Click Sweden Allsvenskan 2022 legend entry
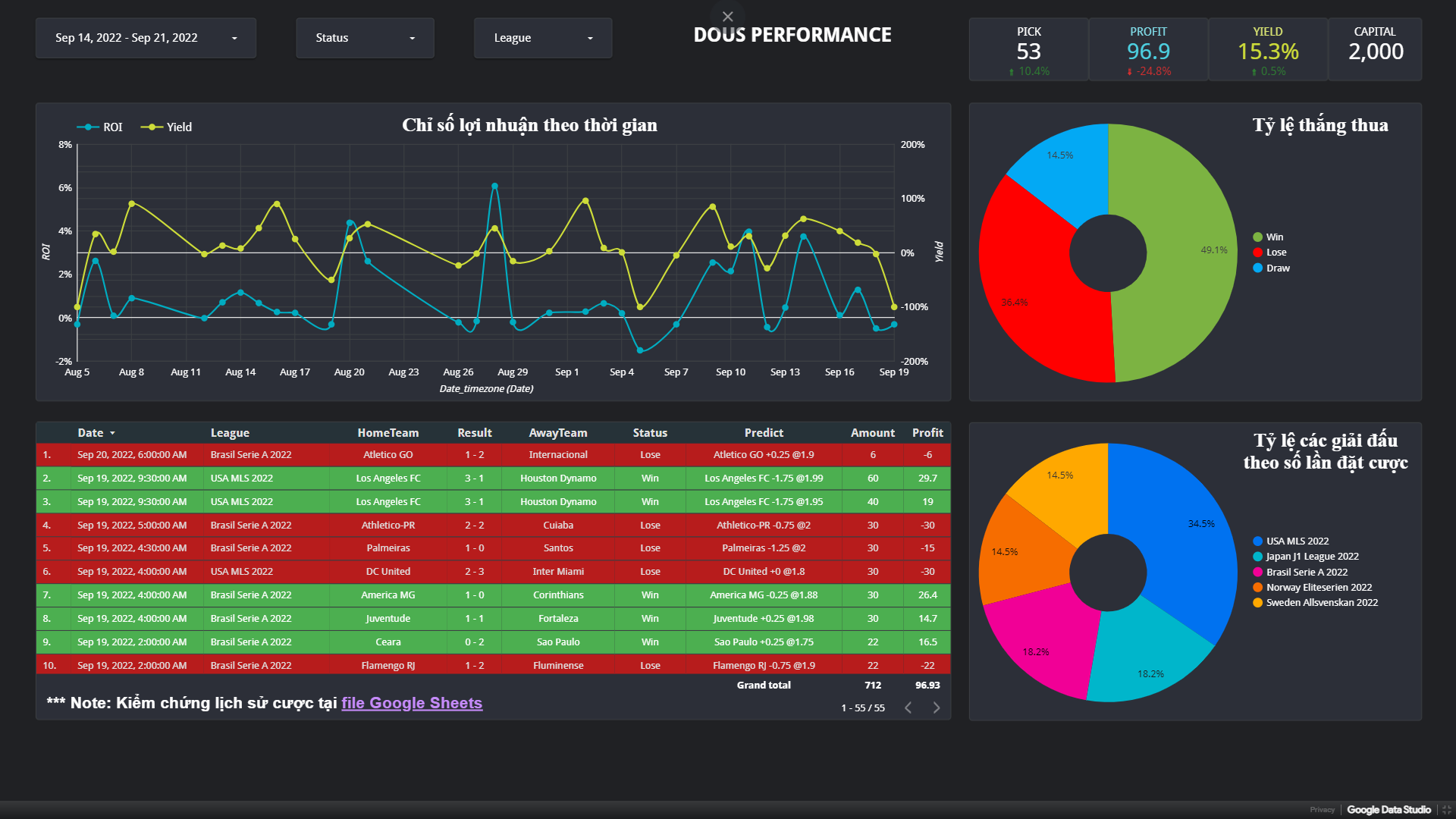Image resolution: width=1456 pixels, height=819 pixels. point(1315,603)
